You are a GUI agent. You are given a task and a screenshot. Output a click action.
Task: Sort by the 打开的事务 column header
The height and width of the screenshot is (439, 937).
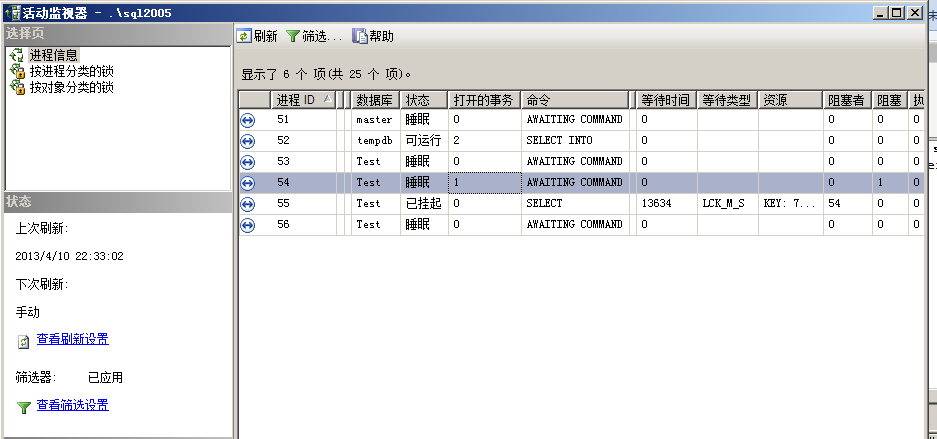click(485, 100)
